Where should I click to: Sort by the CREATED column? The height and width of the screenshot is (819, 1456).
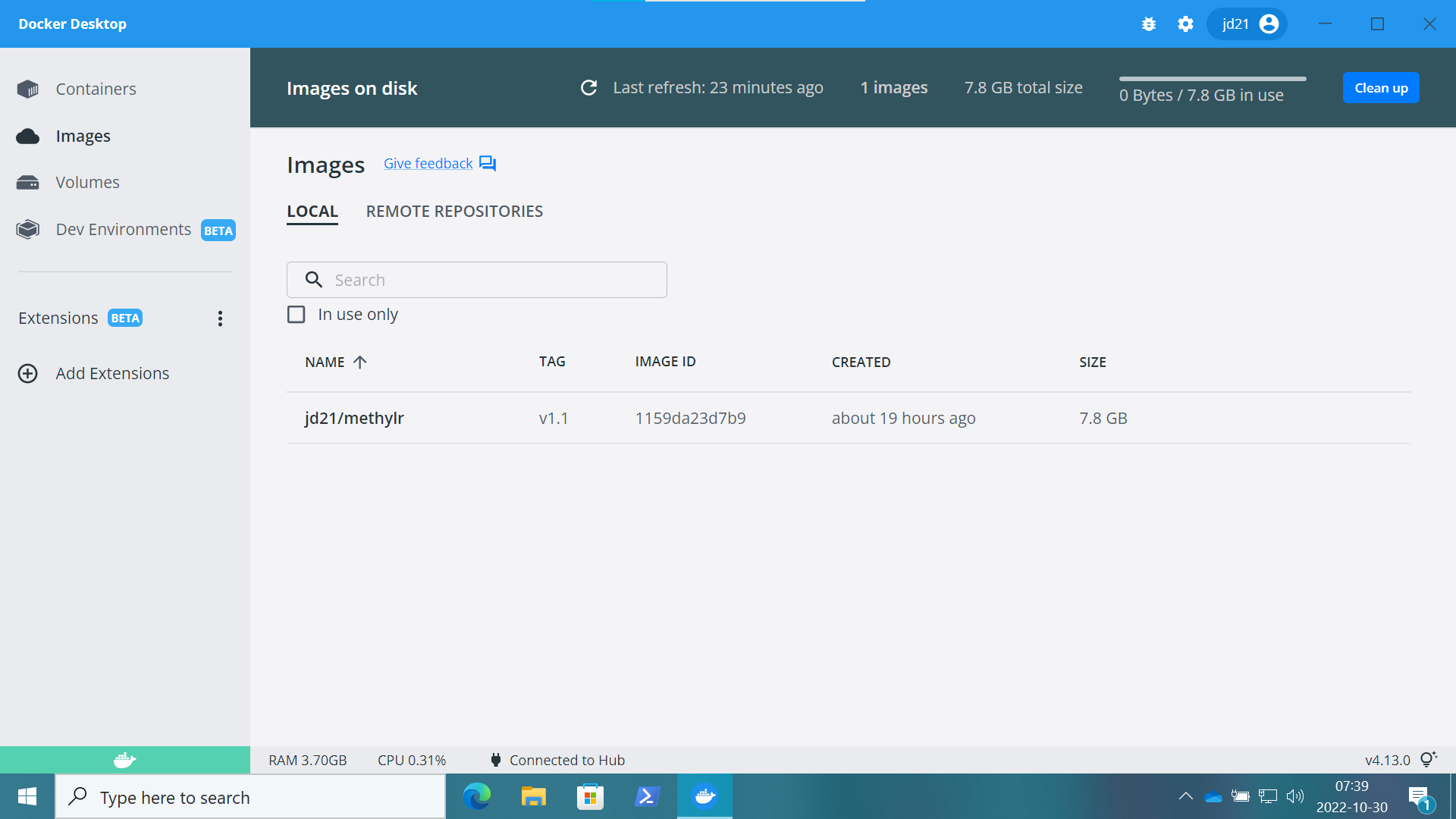click(861, 362)
